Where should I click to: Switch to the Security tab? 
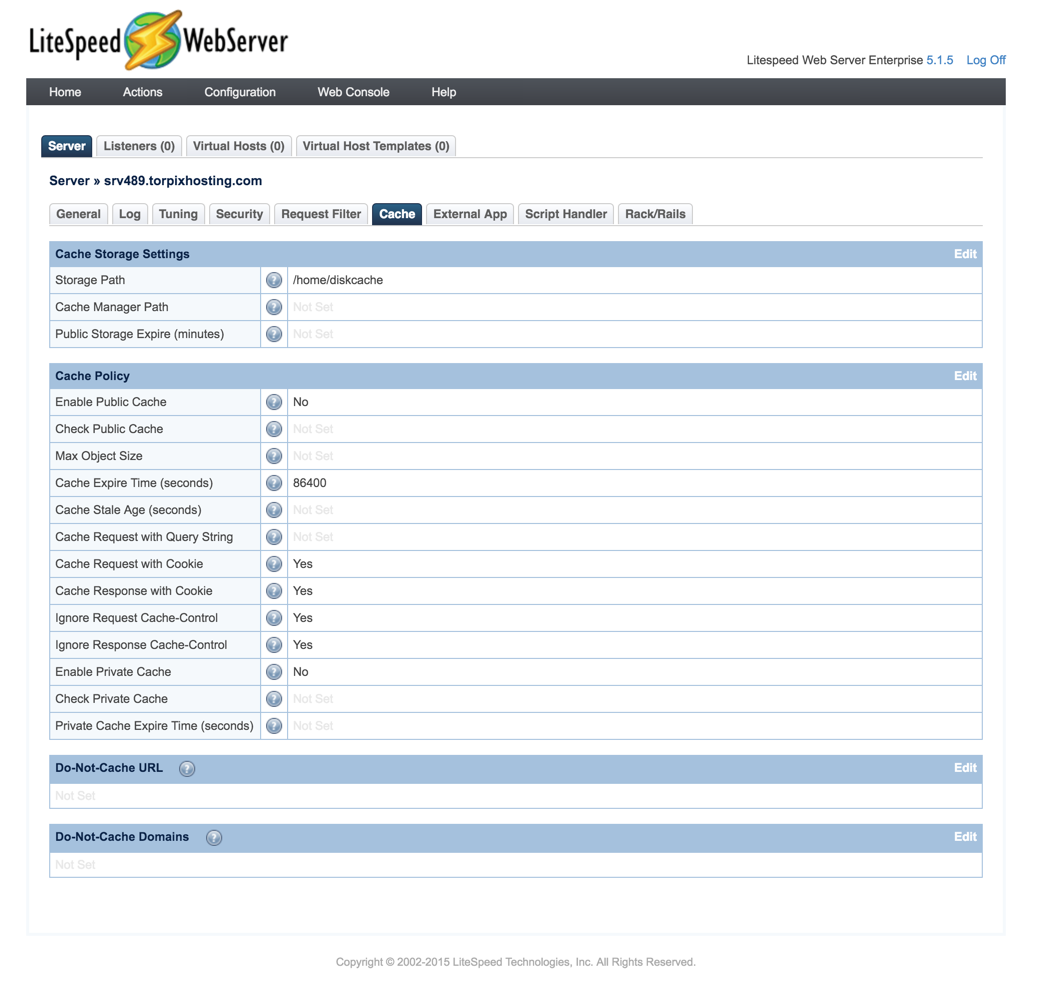(239, 214)
